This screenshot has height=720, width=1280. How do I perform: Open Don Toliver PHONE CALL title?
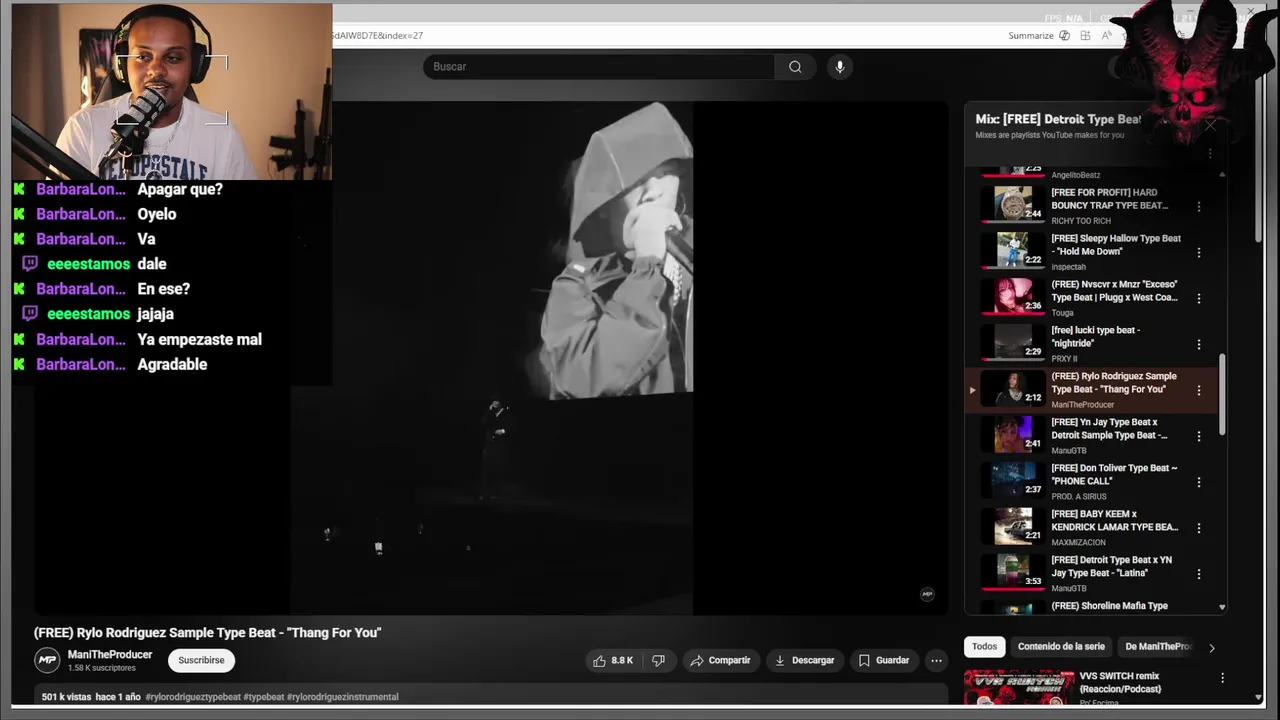pyautogui.click(x=1114, y=475)
